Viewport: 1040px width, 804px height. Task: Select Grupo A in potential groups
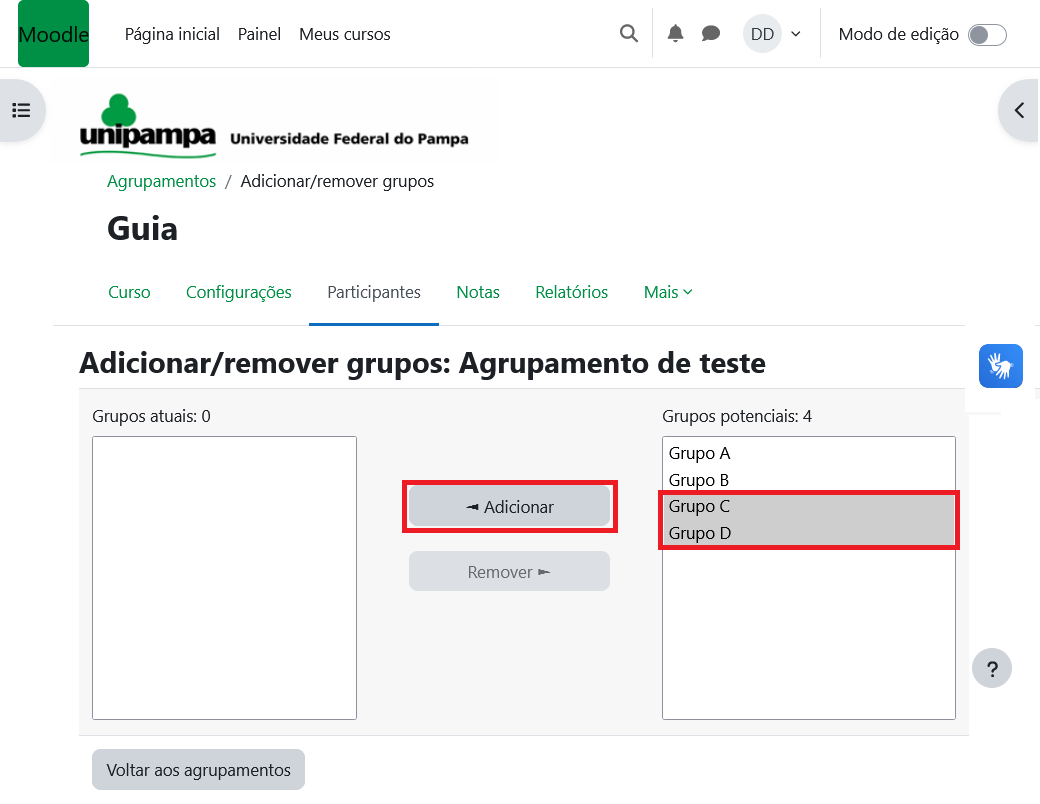point(700,454)
